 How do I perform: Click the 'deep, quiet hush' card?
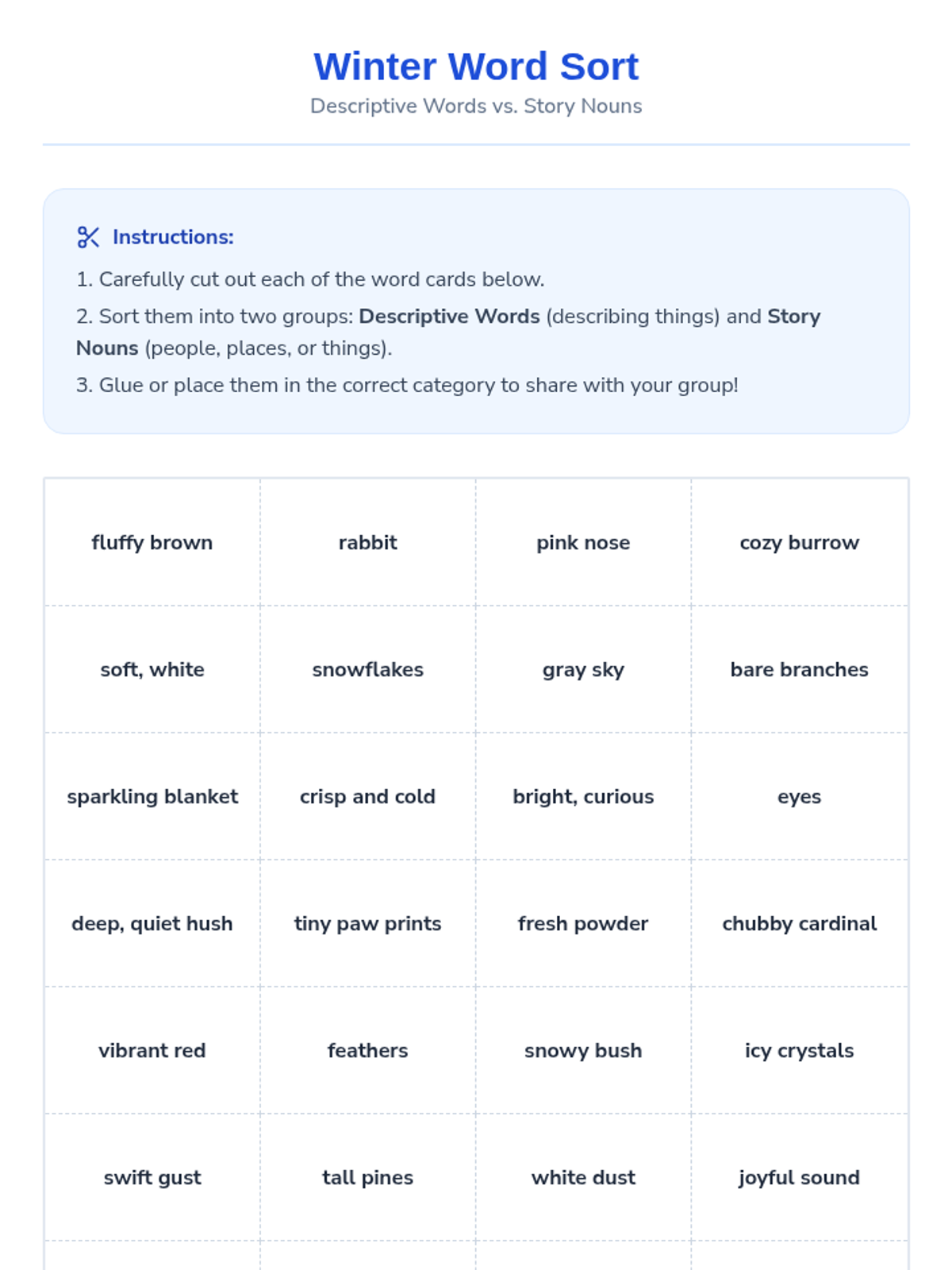[152, 923]
